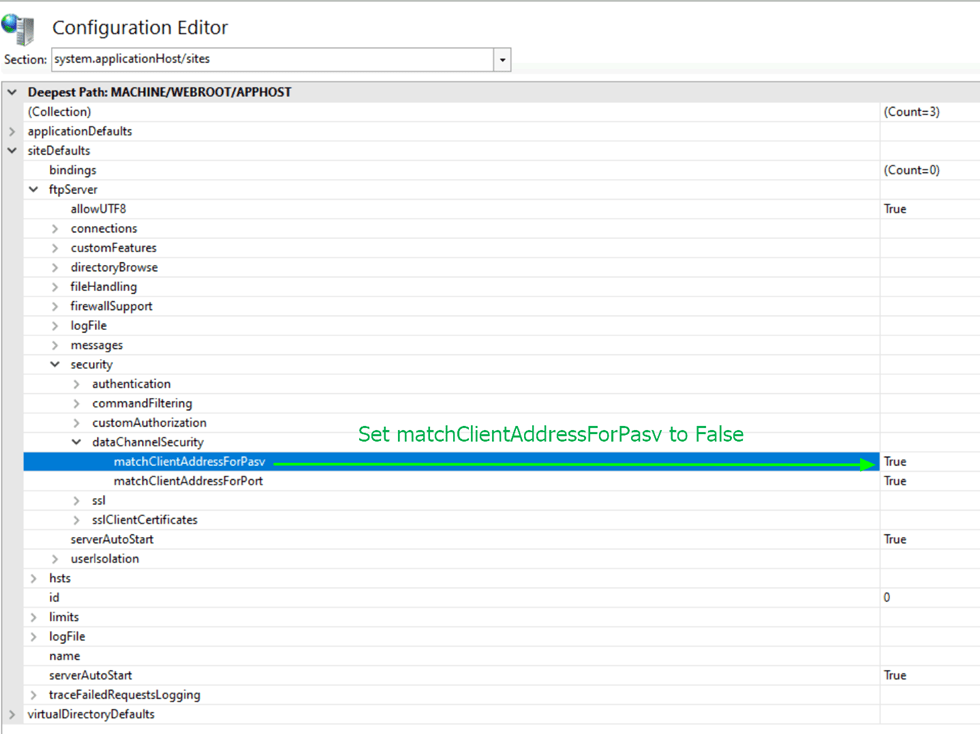Expand the commandFiltering node

76,403
